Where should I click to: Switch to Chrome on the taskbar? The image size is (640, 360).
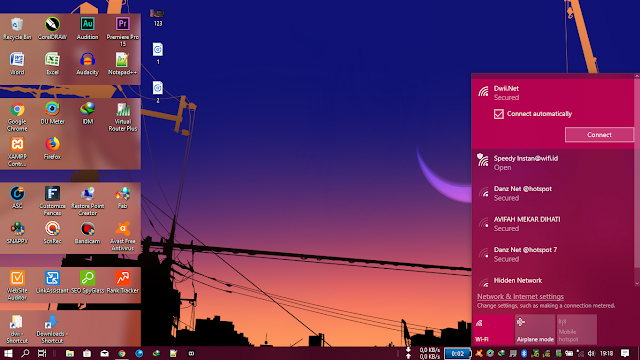tap(122, 353)
